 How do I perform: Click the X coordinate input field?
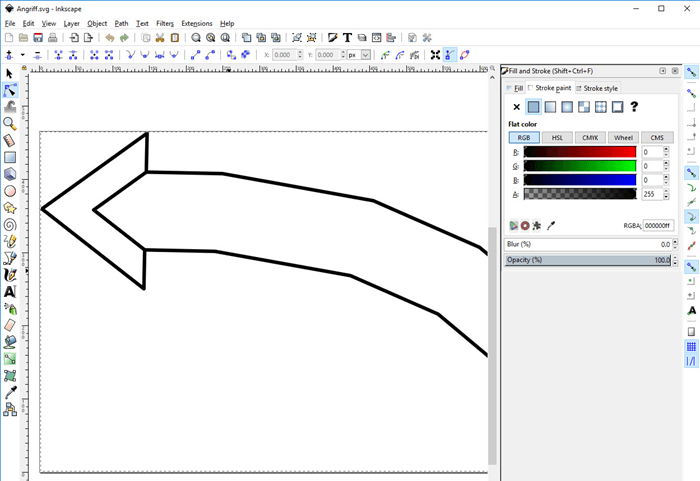click(x=284, y=55)
